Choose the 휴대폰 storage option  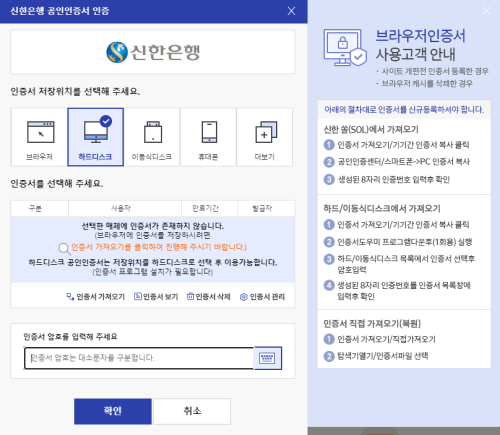click(208, 137)
